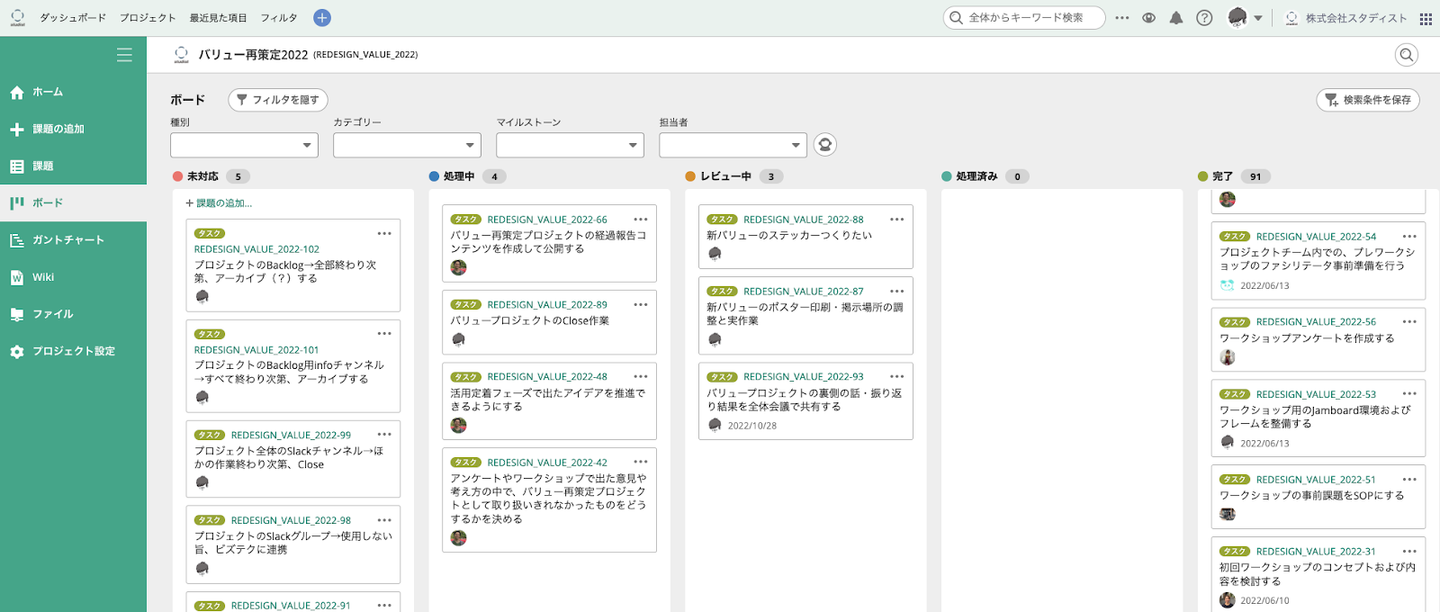Click the Backlog logo in top bar
The width and height of the screenshot is (1440, 612).
pyautogui.click(x=17, y=17)
